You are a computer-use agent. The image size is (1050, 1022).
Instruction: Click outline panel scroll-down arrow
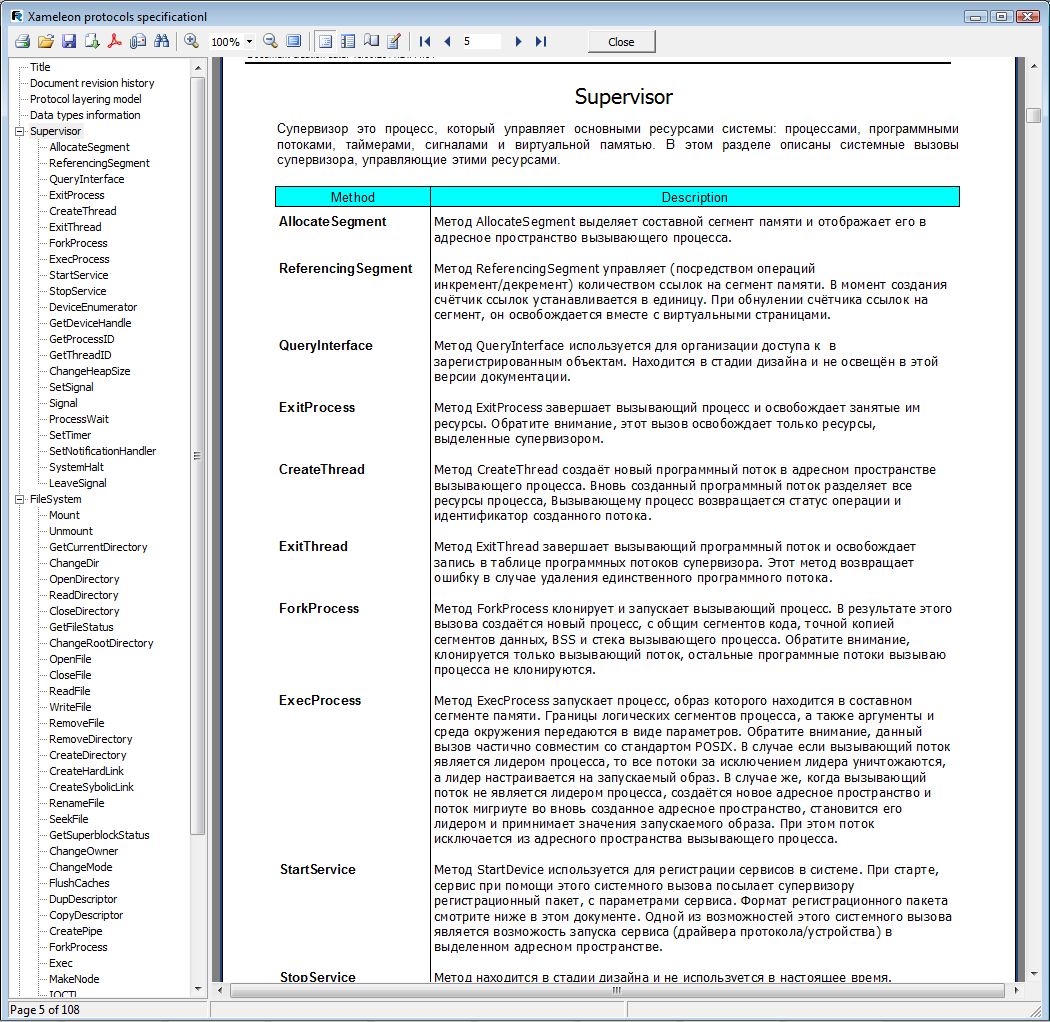198,989
